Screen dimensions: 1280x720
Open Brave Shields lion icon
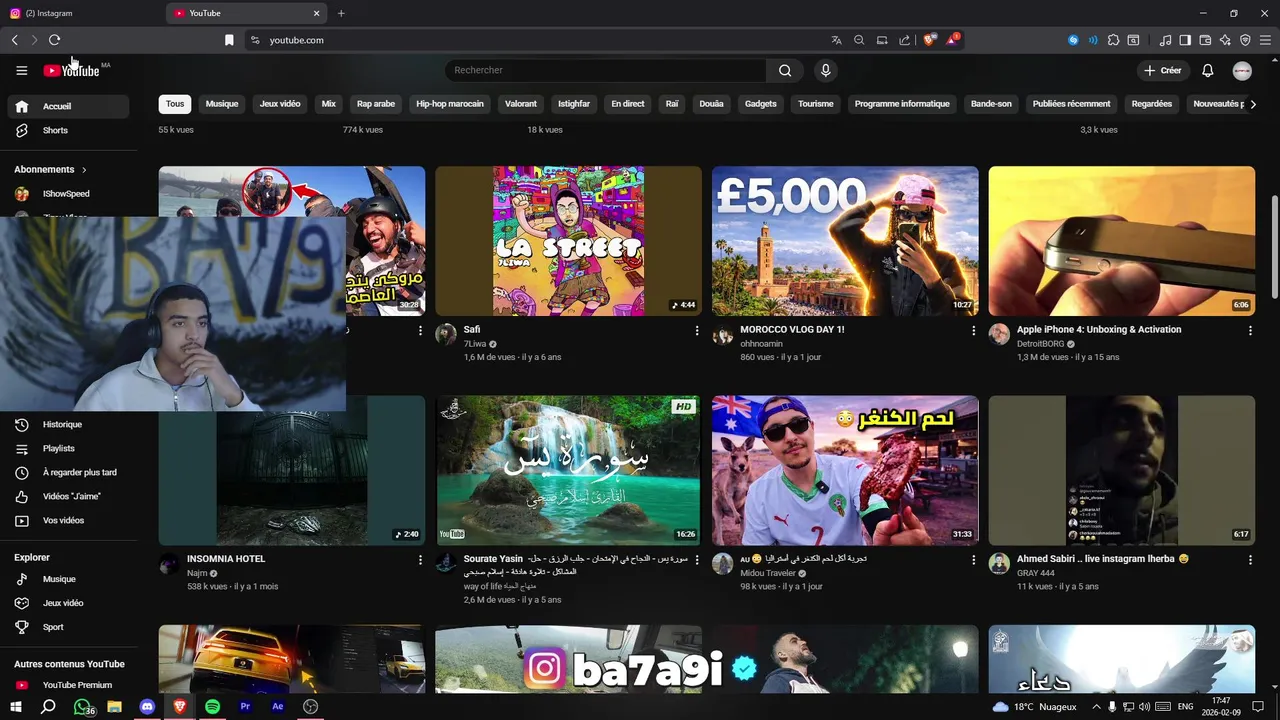pyautogui.click(x=929, y=40)
